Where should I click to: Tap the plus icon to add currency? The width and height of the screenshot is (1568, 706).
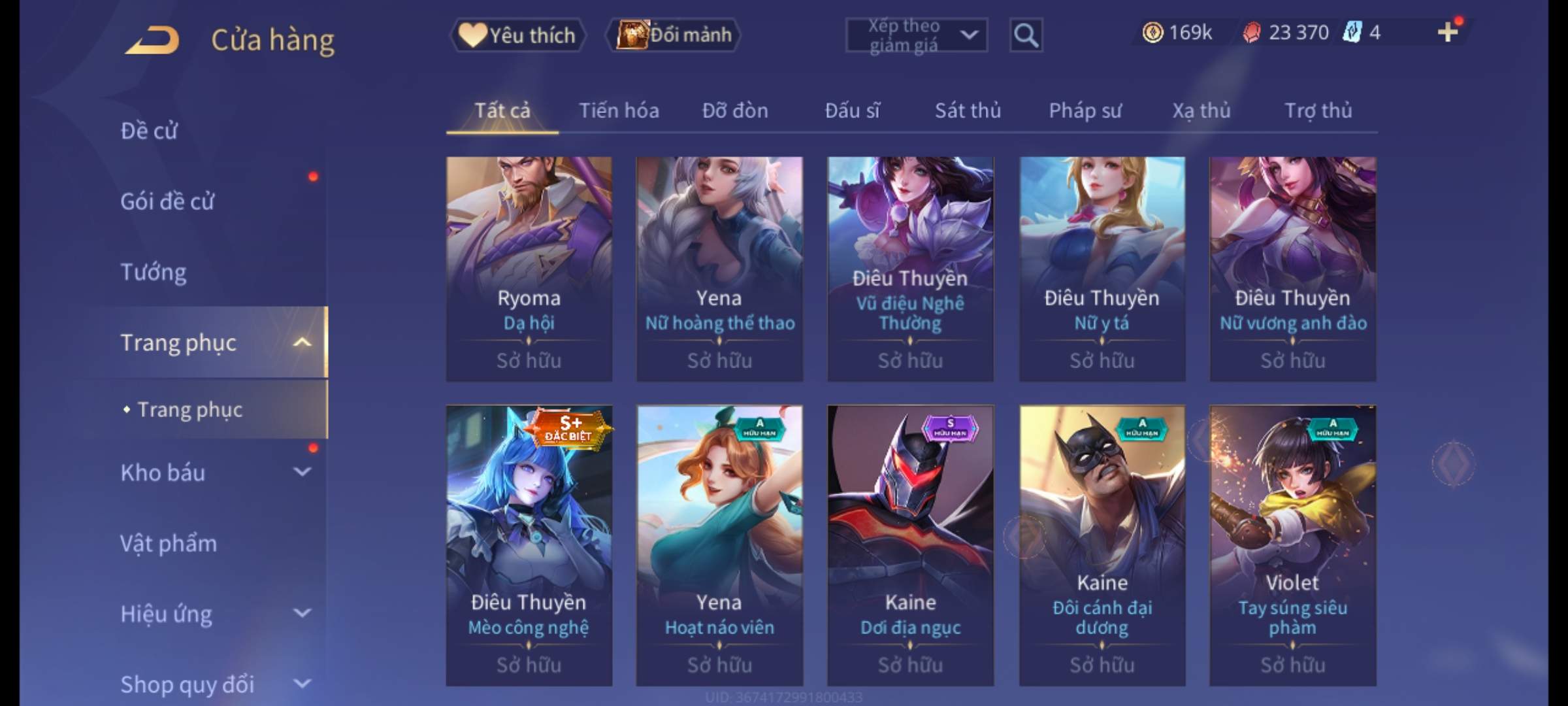pyautogui.click(x=1448, y=32)
